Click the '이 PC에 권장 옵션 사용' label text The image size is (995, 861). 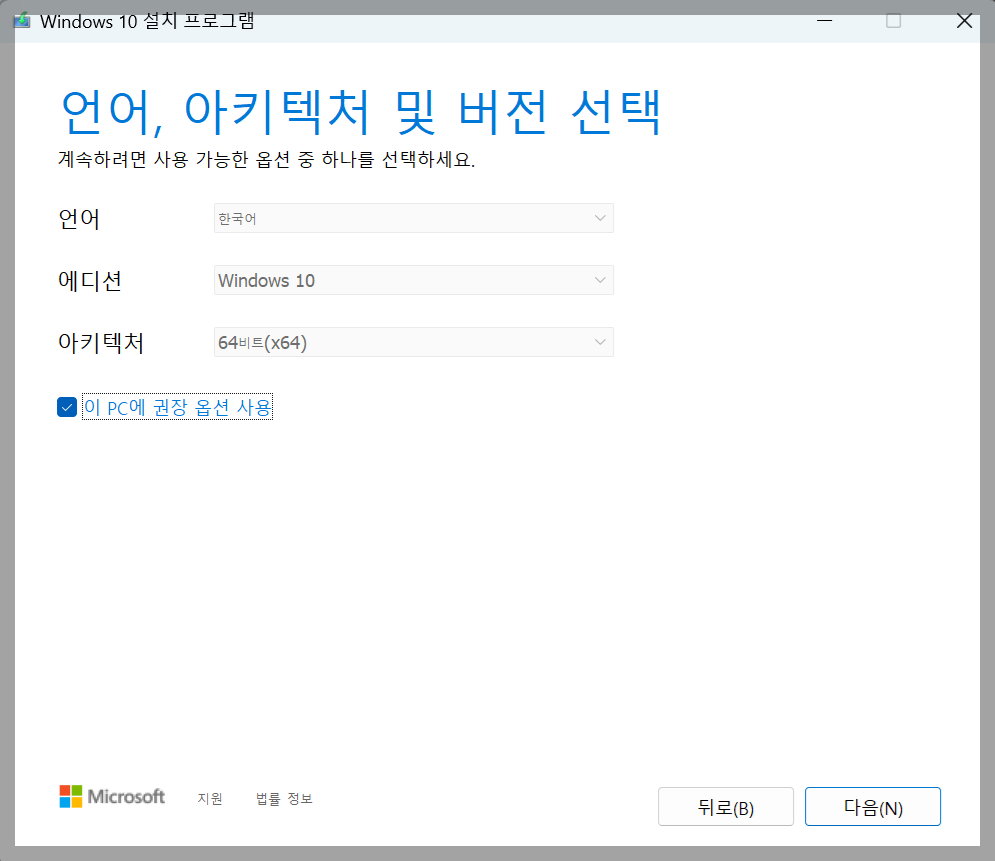click(x=178, y=407)
